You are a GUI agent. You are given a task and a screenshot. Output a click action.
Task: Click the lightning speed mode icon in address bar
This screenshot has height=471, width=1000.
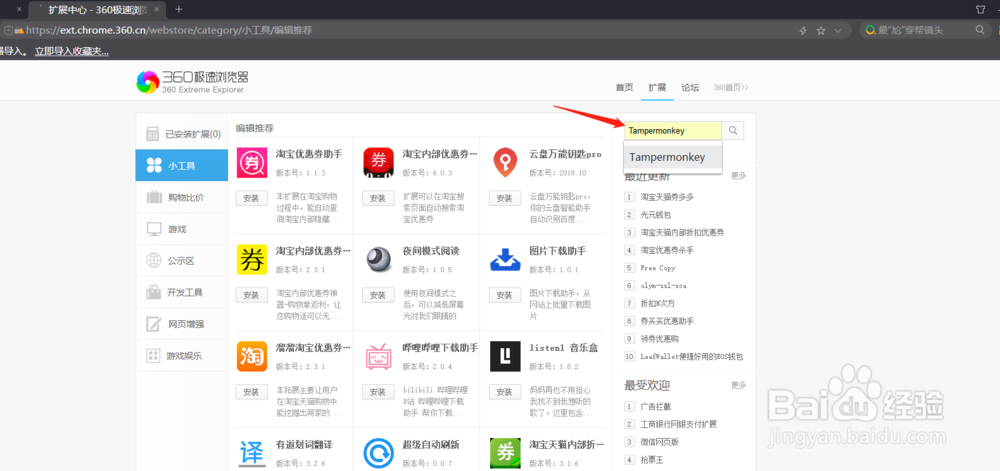pyautogui.click(x=804, y=30)
